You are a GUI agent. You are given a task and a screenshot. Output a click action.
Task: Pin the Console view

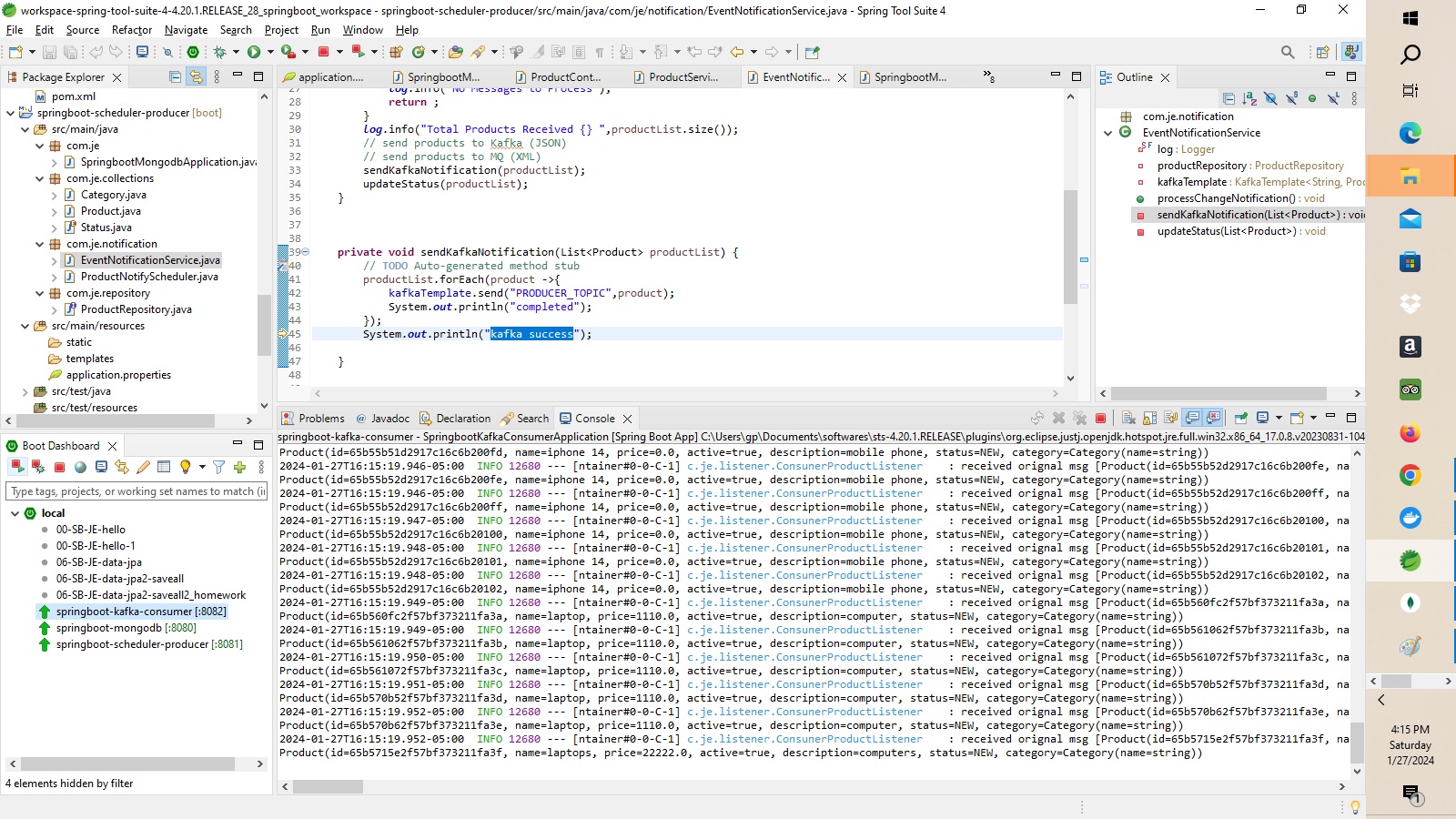tap(1241, 418)
